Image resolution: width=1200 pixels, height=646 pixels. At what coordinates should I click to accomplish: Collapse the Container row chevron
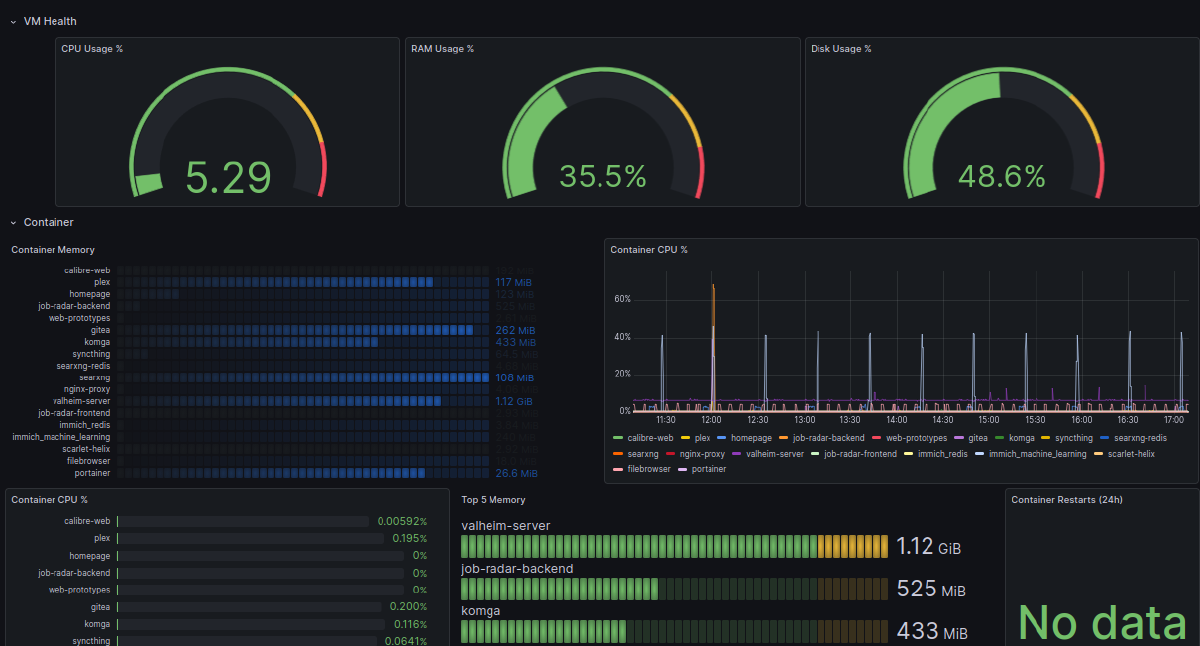pyautogui.click(x=13, y=223)
